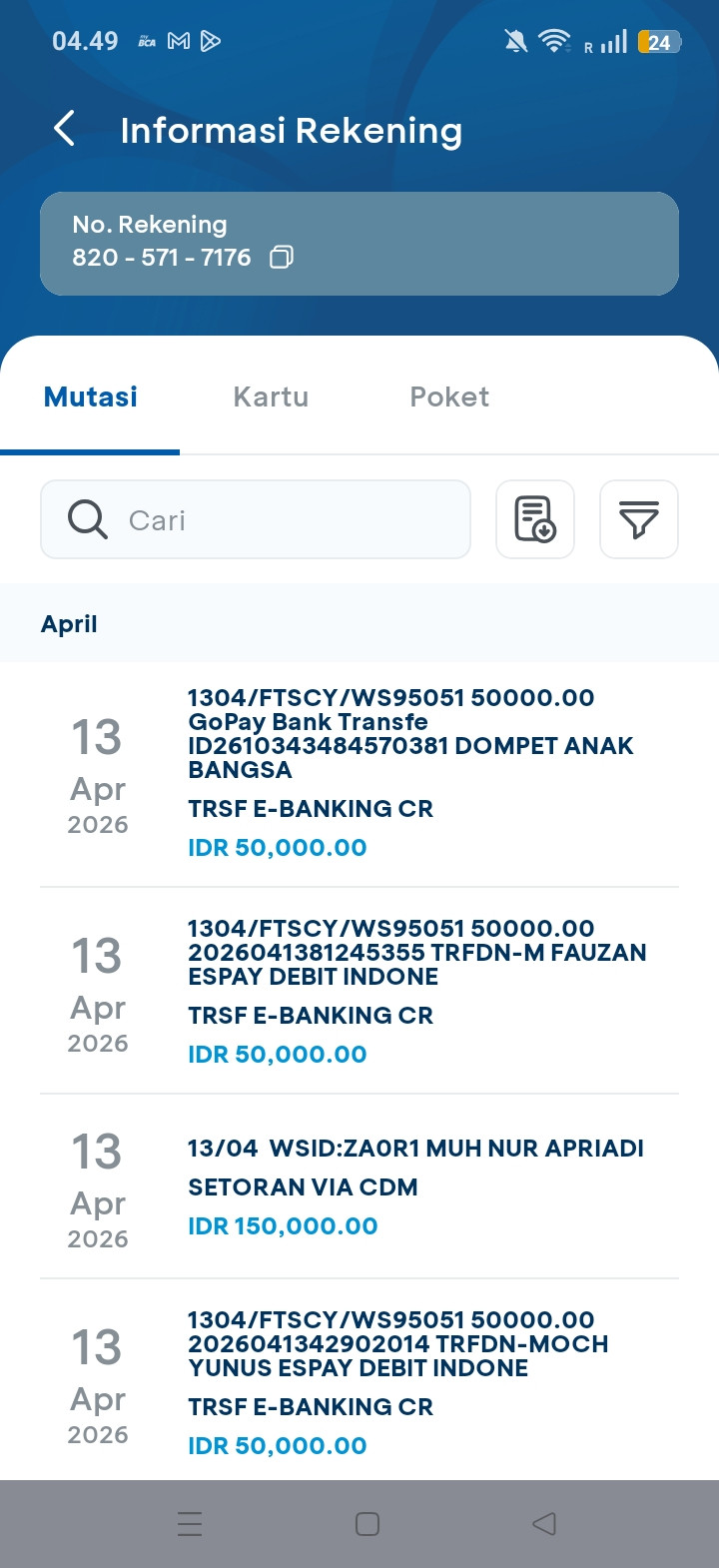This screenshot has height=1568, width=719.
Task: Tap the magnifying glass search icon
Action: pos(88,520)
